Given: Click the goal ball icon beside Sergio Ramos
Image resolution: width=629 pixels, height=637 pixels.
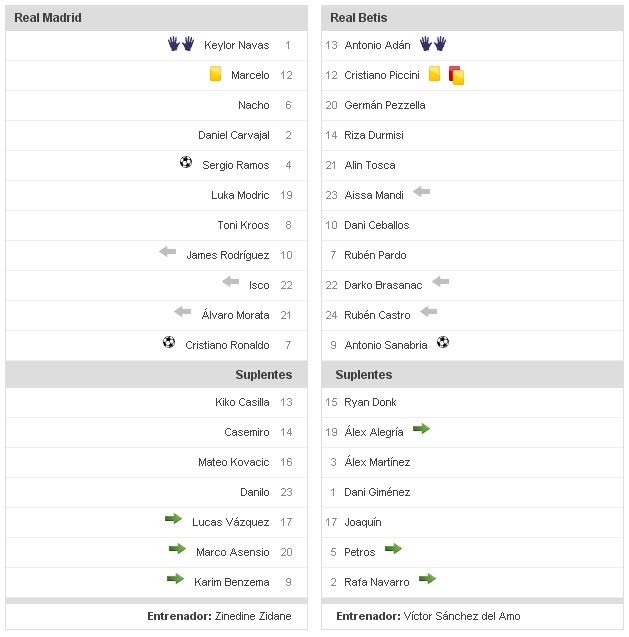Looking at the screenshot, I should (186, 162).
